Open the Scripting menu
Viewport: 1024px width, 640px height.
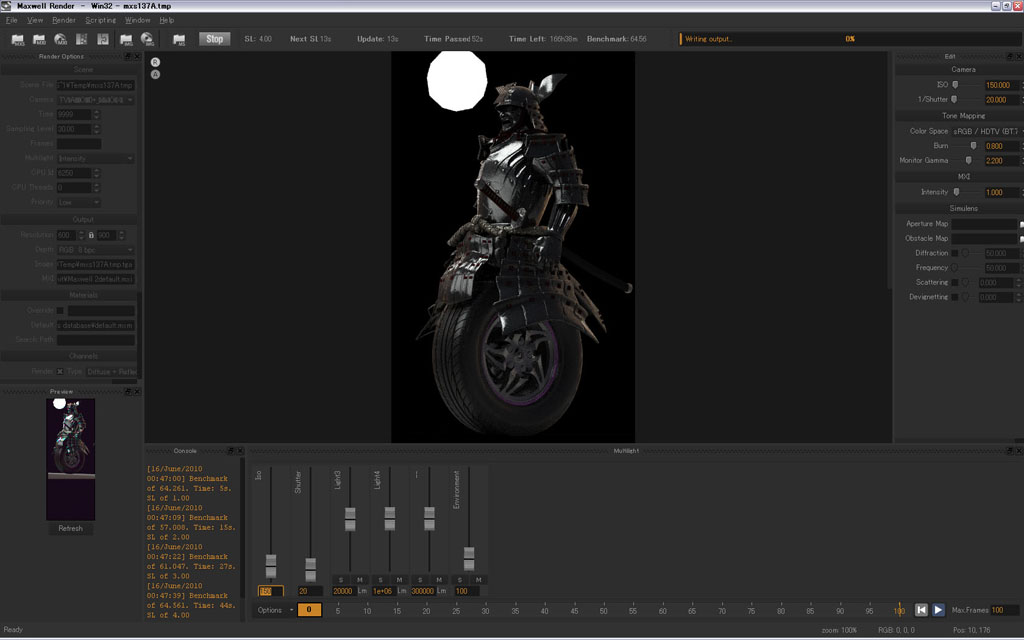pyautogui.click(x=100, y=20)
